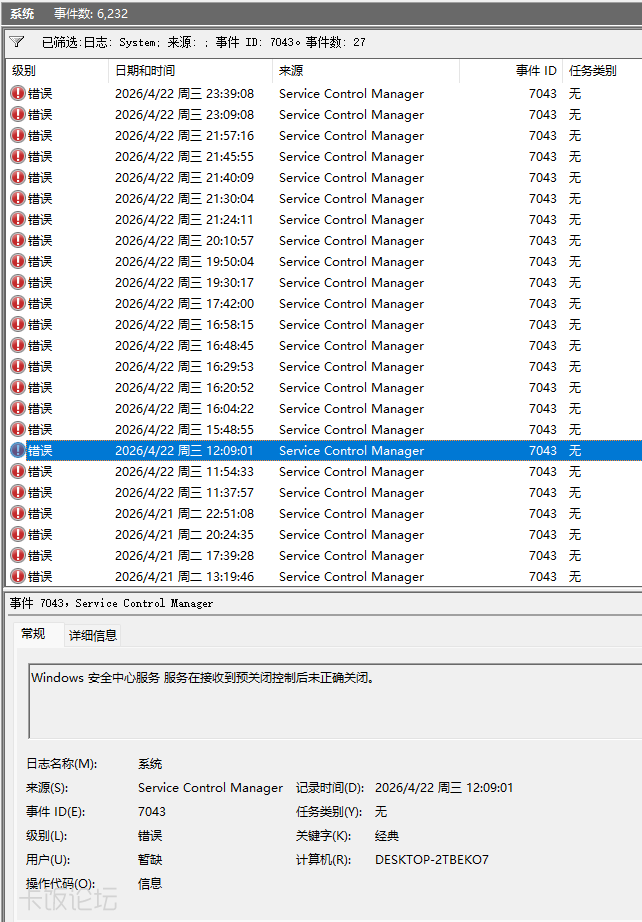Image resolution: width=642 pixels, height=922 pixels.
Task: Select the 2026/4/22 15:48:55 date cell
Action: [x=185, y=430]
